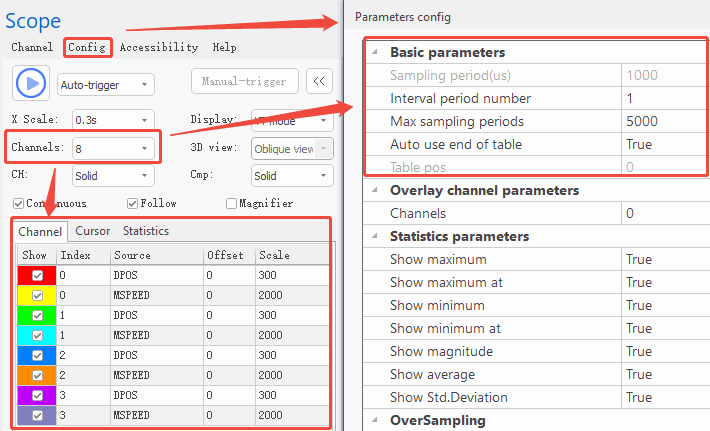Expand the OverSampling section arrow
Image resolution: width=710 pixels, height=431 pixels.
[374, 420]
